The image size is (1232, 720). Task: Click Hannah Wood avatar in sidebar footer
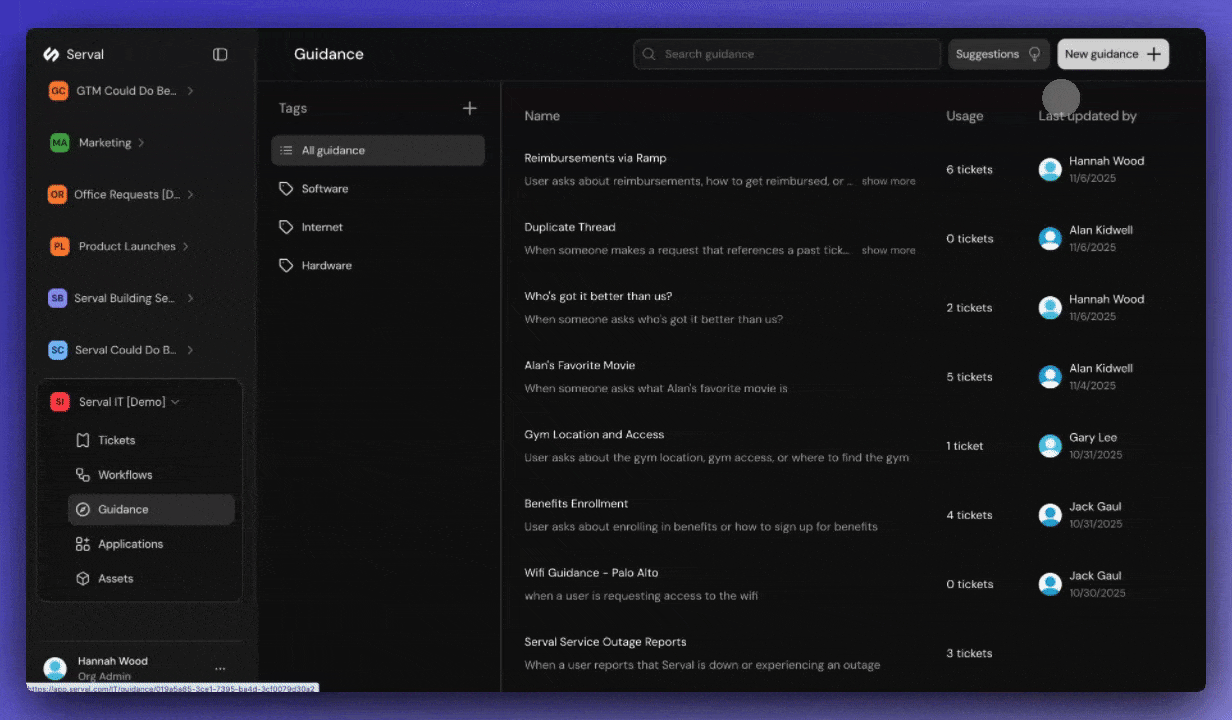[56, 668]
